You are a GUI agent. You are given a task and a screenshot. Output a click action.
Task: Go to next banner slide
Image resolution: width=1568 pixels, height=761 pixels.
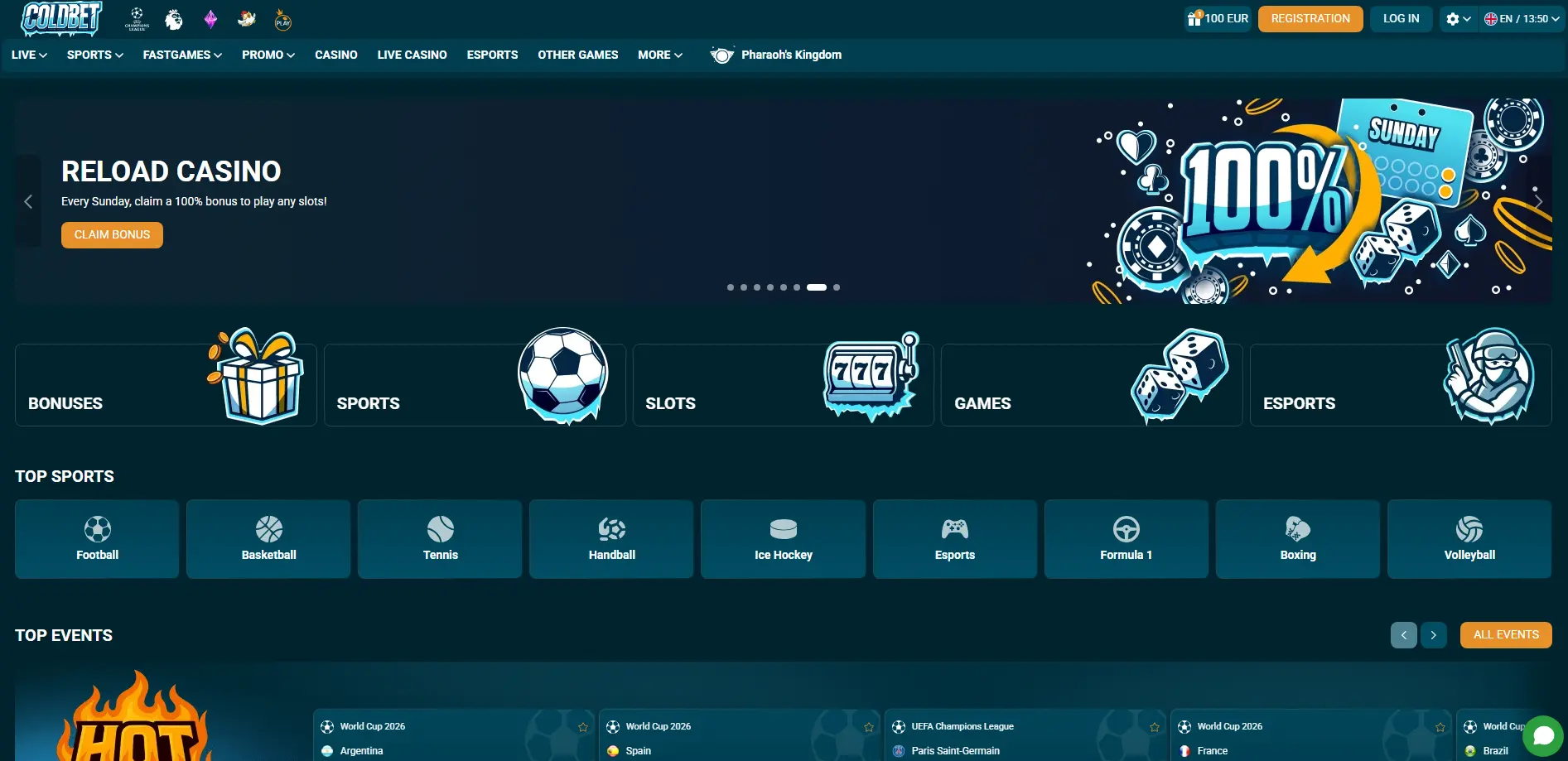[x=1538, y=201]
